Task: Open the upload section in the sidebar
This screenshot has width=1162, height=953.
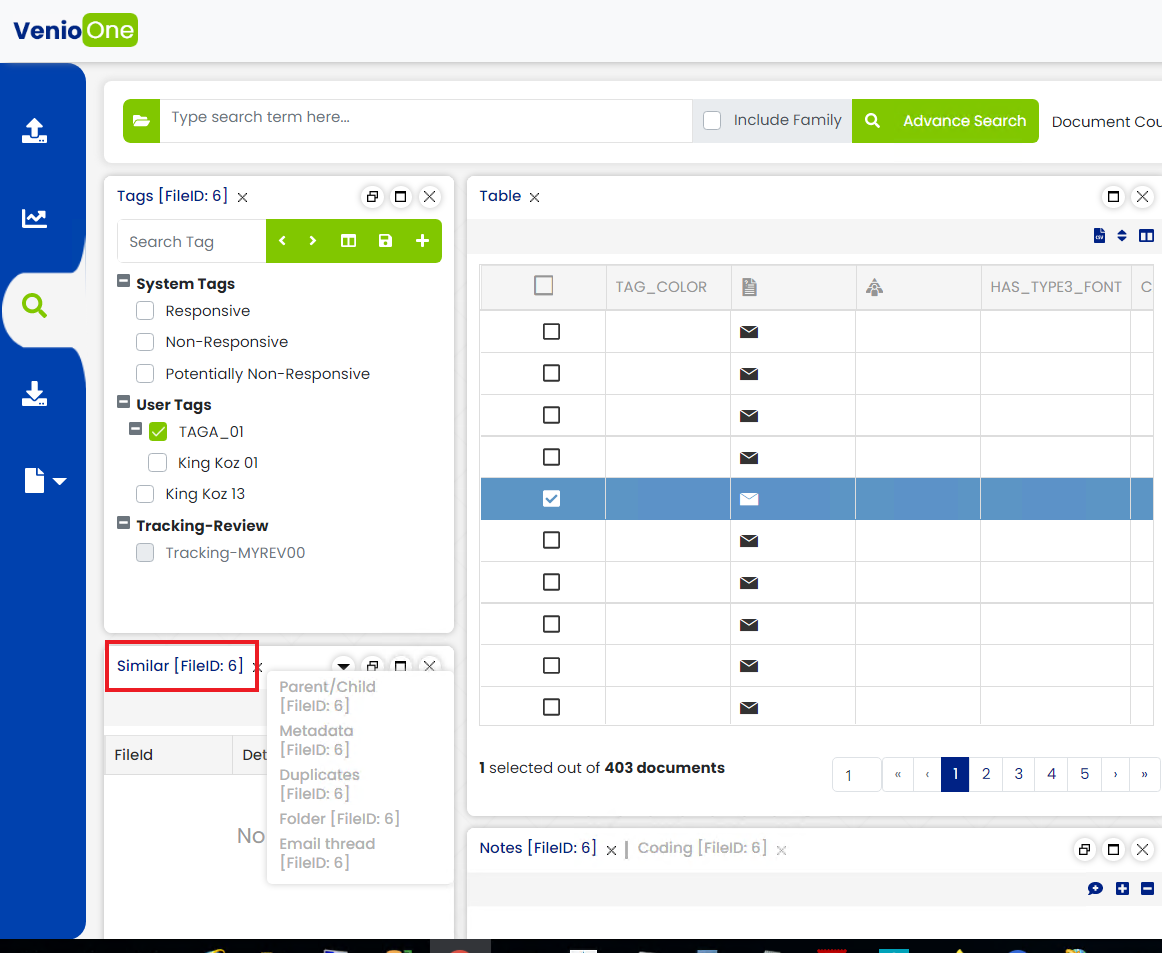Action: point(34,130)
